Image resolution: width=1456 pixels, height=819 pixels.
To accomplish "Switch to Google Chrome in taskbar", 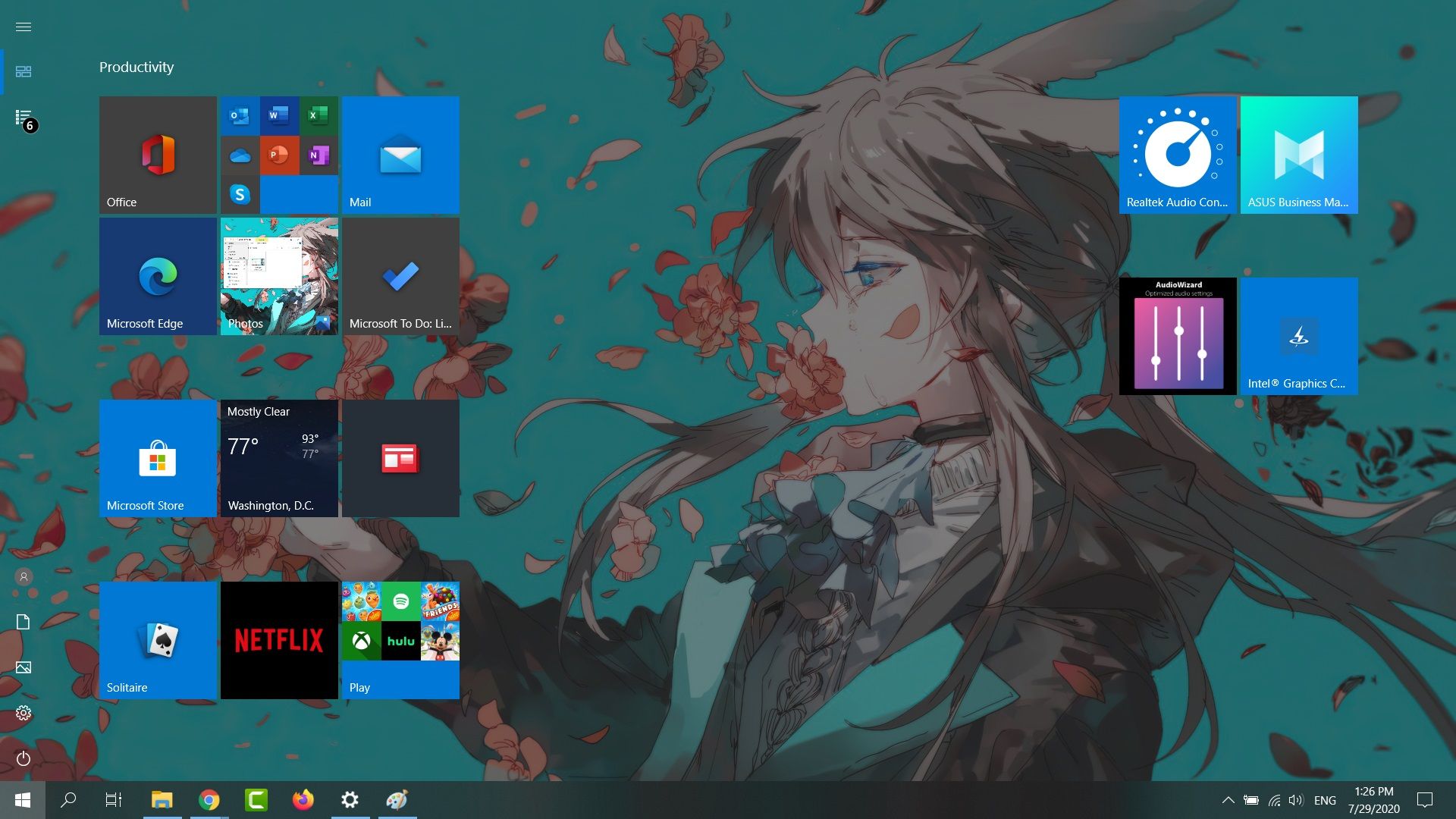I will tap(209, 800).
